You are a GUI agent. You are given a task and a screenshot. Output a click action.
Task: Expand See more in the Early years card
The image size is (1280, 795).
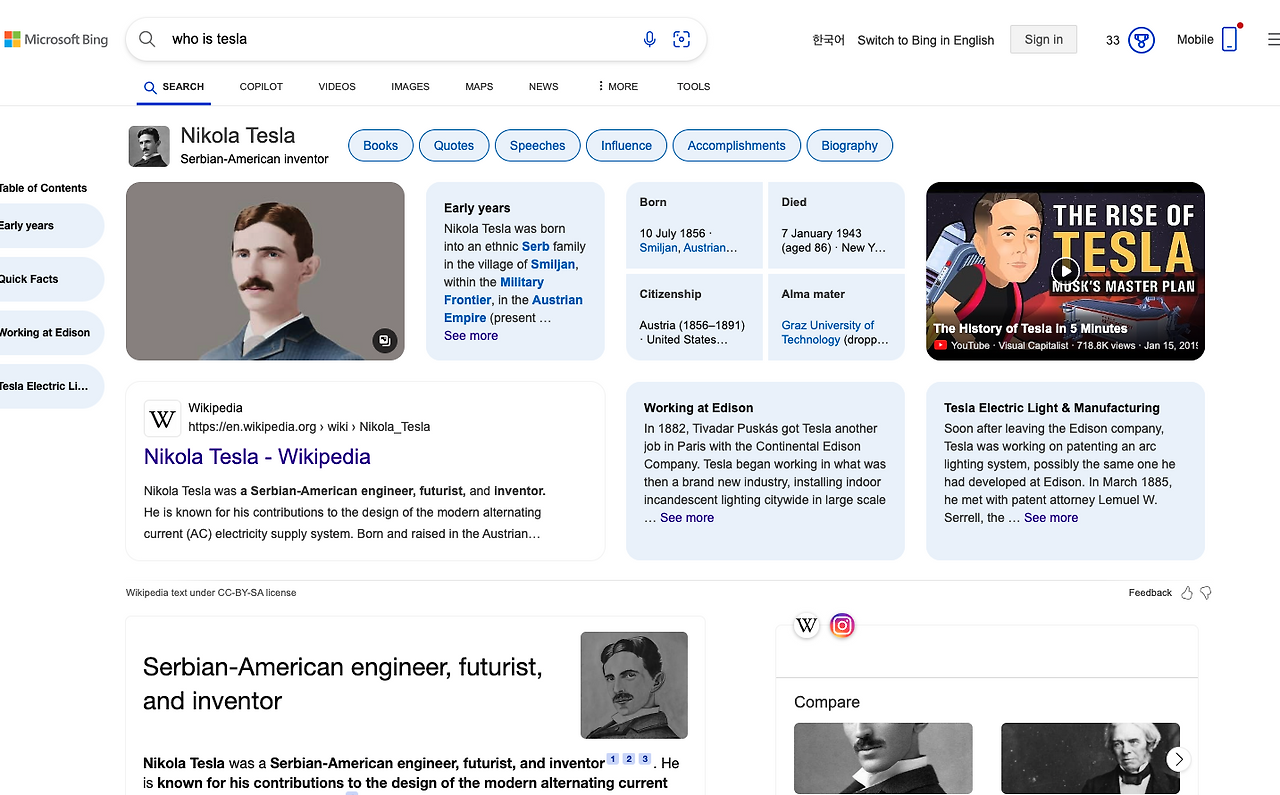pos(470,335)
